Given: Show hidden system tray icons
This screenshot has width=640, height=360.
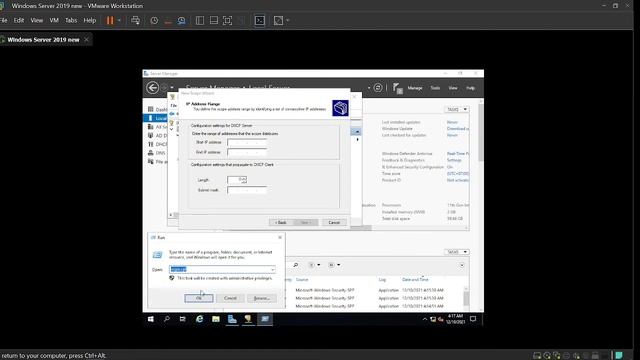Looking at the screenshot, I should 424,320.
